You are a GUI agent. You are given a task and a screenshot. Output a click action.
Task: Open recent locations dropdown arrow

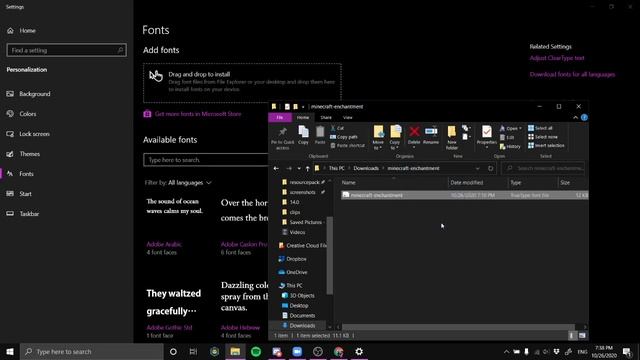point(299,168)
